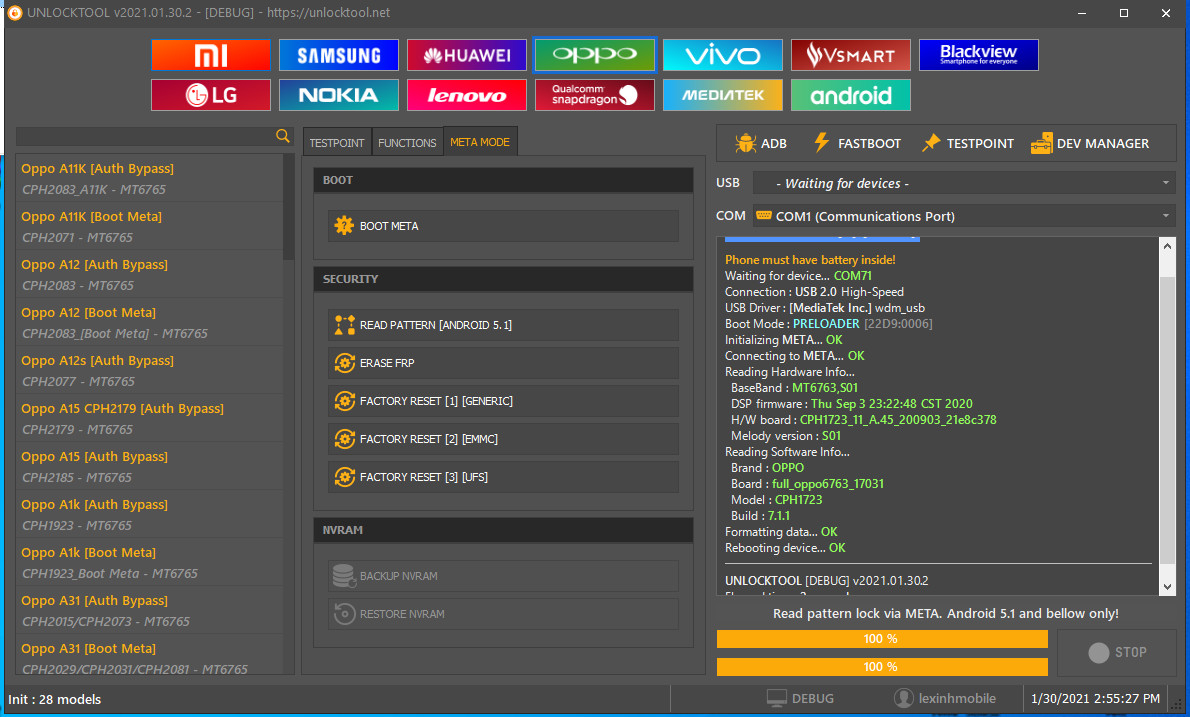
Task: Click the user avatar icon in the status bar
Action: tap(903, 698)
